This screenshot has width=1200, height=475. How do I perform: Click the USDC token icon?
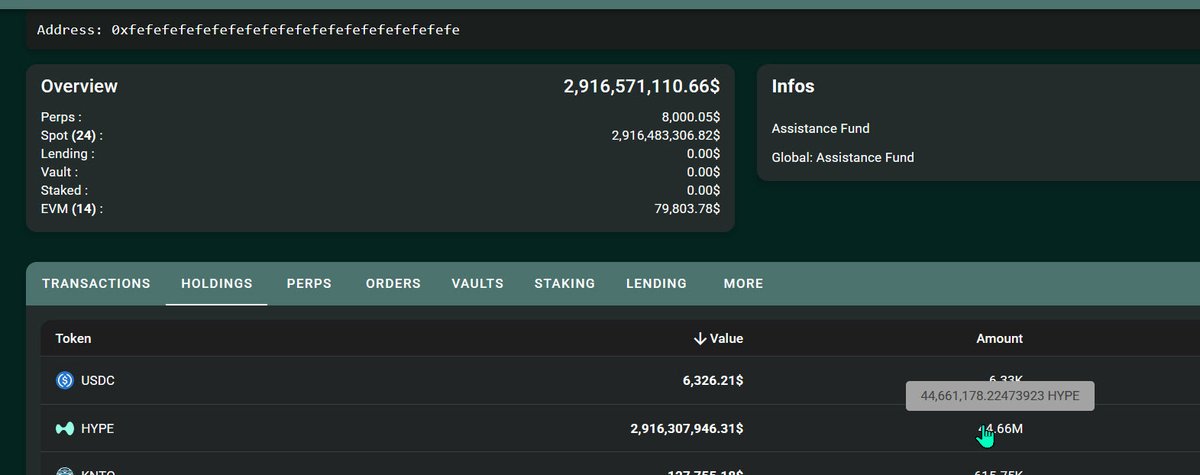tap(65, 380)
